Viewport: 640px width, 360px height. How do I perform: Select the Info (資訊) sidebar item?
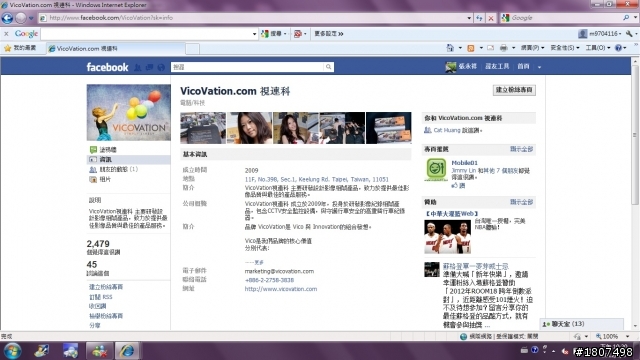click(x=129, y=159)
